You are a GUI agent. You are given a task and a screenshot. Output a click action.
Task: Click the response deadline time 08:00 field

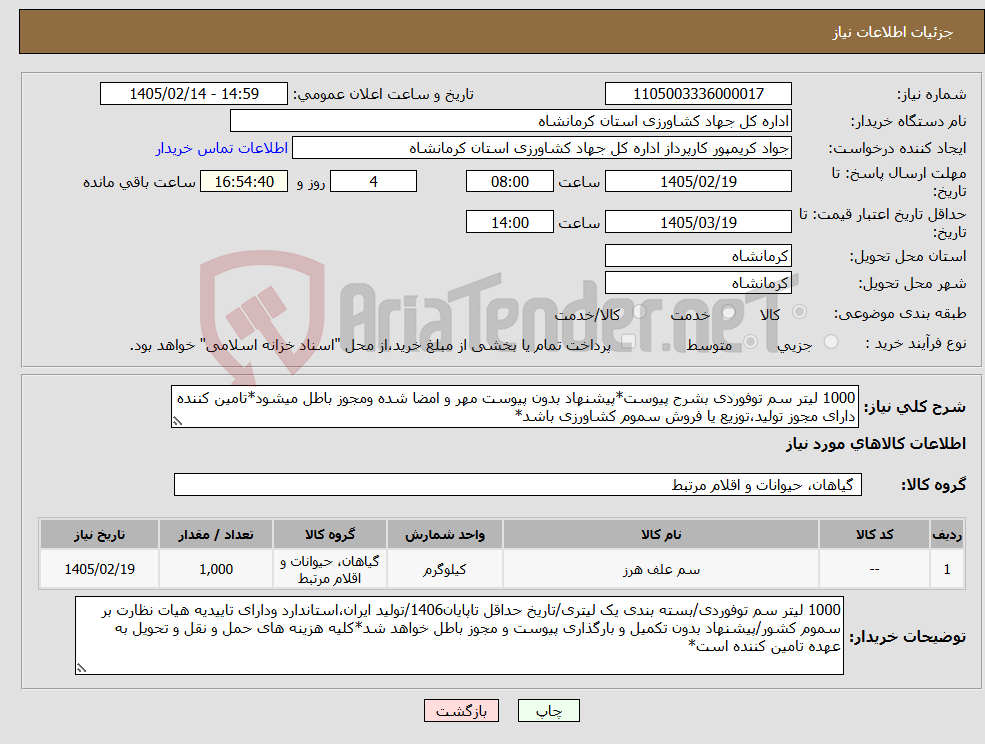coord(509,182)
